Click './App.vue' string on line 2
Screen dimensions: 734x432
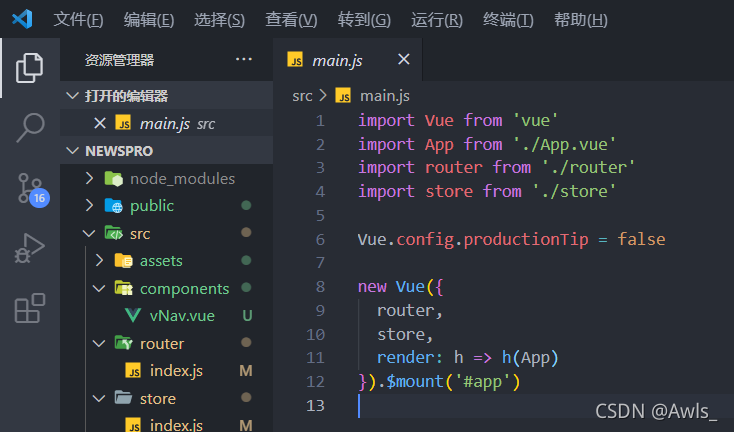tap(564, 144)
